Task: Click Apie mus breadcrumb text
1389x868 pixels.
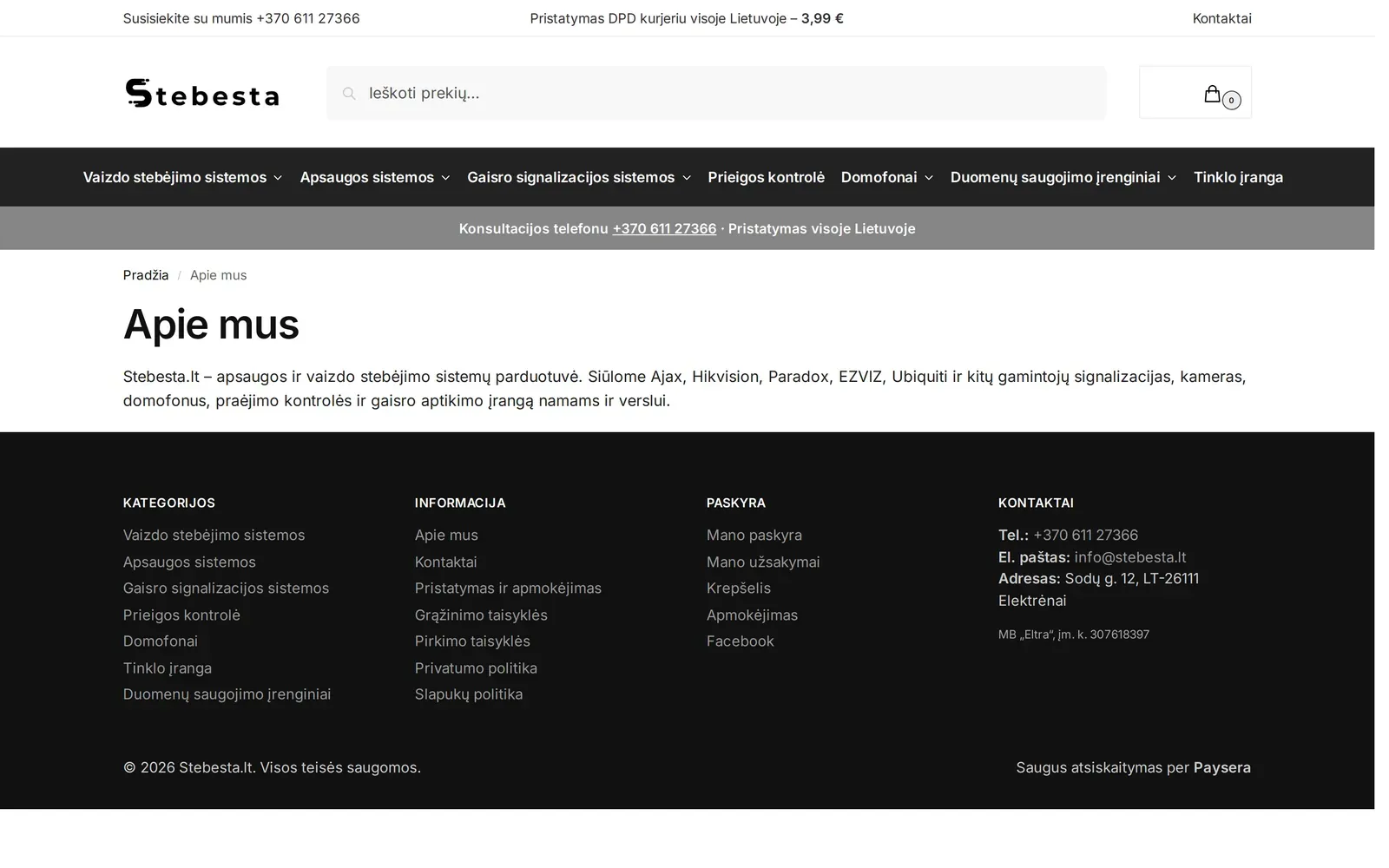Action: 218,275
